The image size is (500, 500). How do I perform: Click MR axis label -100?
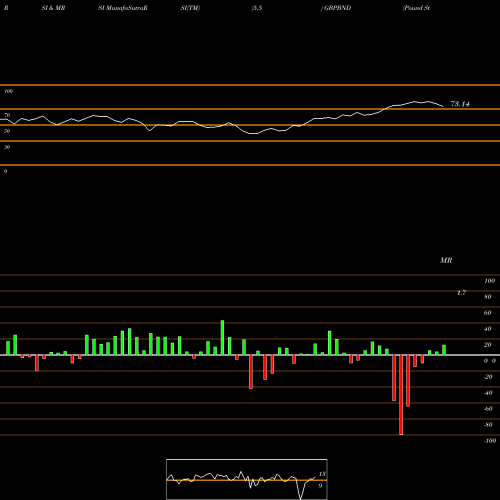[490, 441]
